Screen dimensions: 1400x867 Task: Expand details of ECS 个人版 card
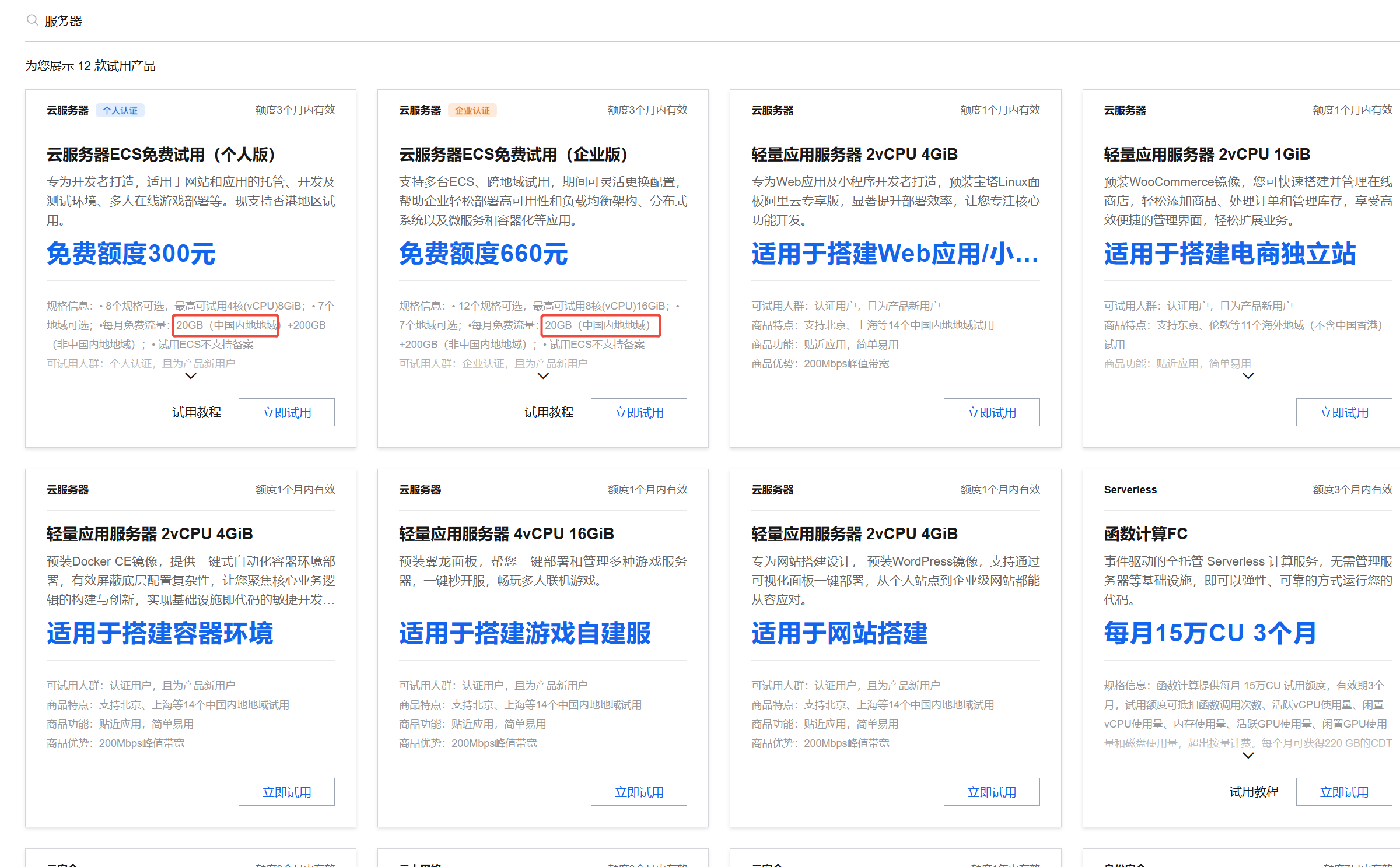190,376
